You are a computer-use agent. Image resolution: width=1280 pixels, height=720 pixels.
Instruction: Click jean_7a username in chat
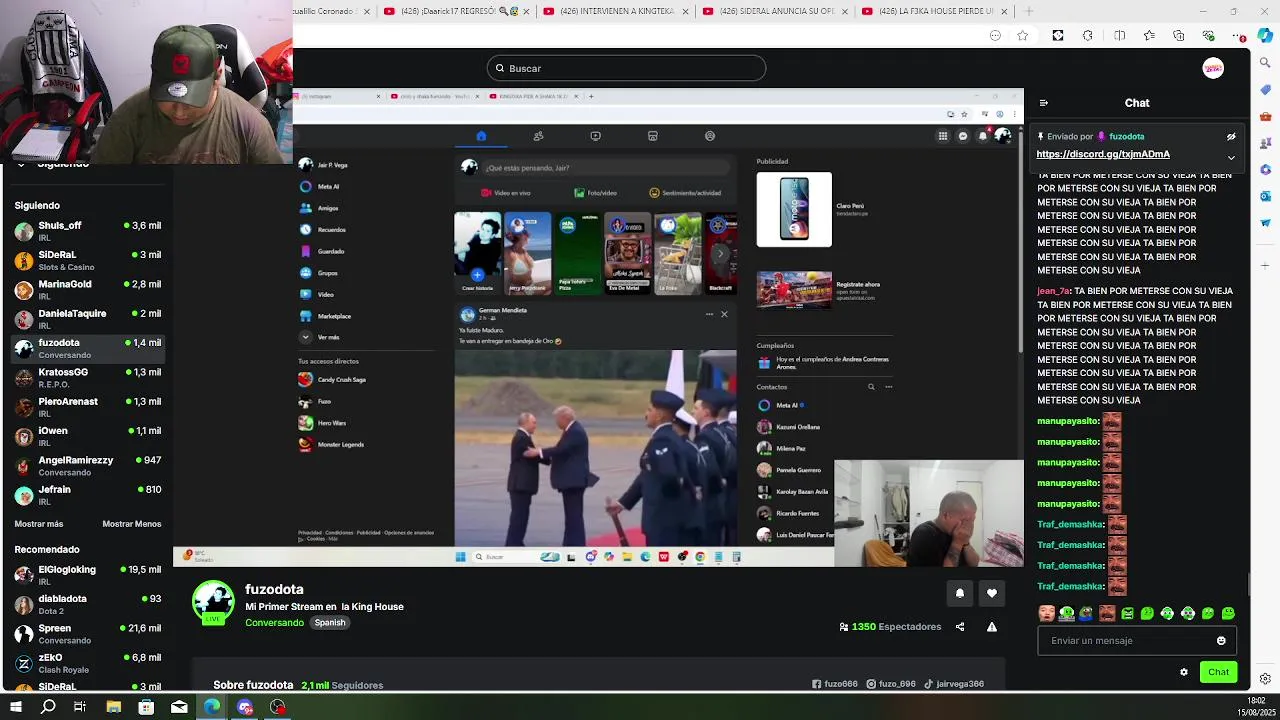(x=1053, y=291)
